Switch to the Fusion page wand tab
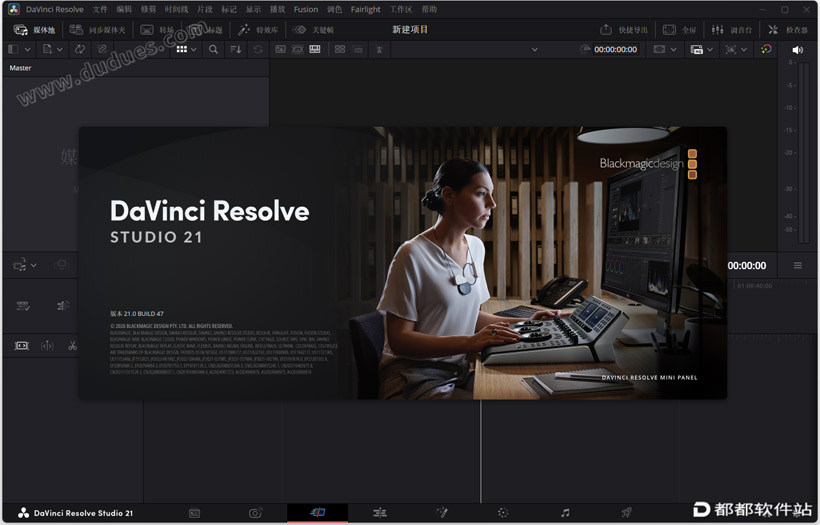820x525 pixels. point(442,512)
